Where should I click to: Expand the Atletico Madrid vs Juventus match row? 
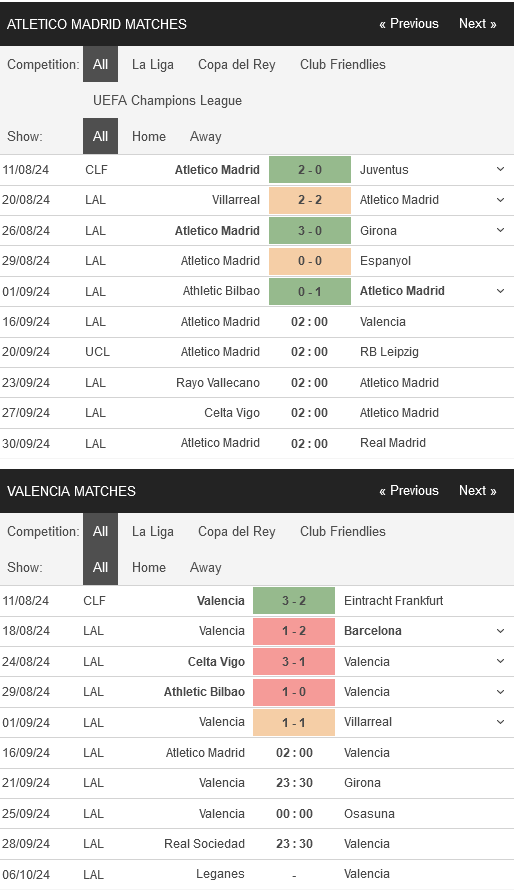click(x=500, y=169)
